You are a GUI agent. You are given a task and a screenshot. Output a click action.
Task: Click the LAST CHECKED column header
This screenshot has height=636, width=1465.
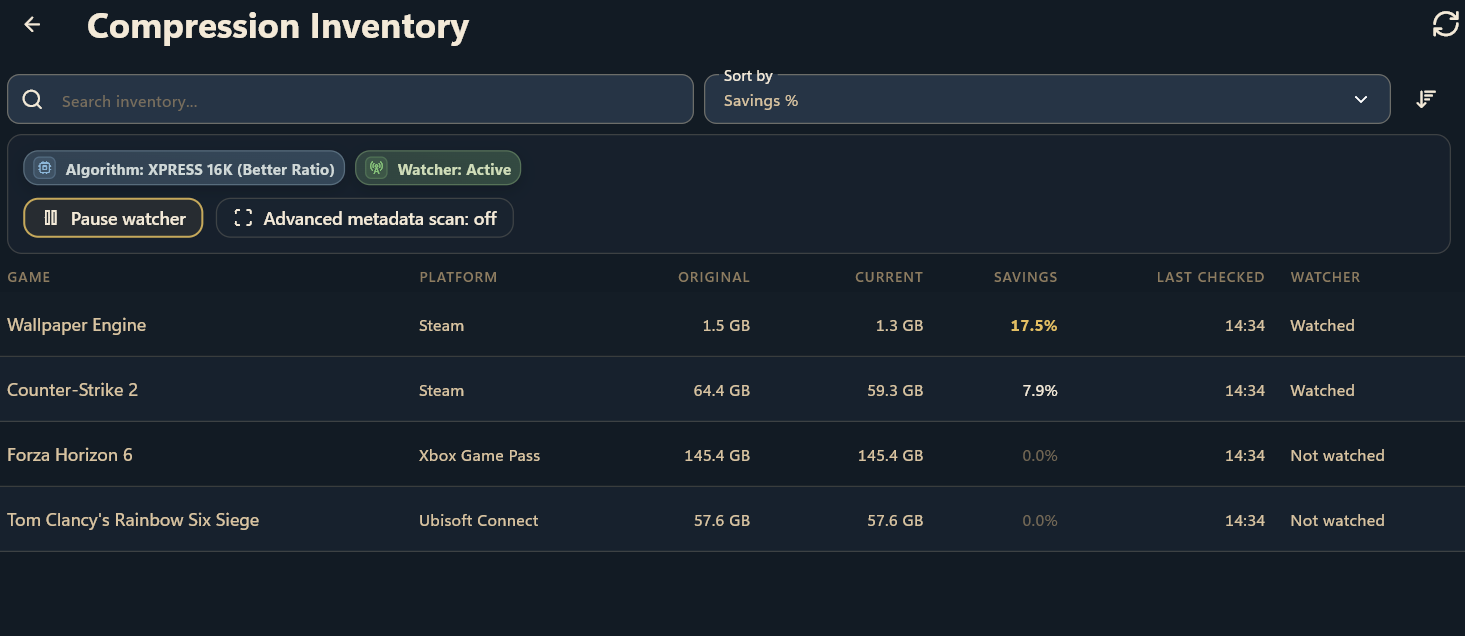point(1210,277)
